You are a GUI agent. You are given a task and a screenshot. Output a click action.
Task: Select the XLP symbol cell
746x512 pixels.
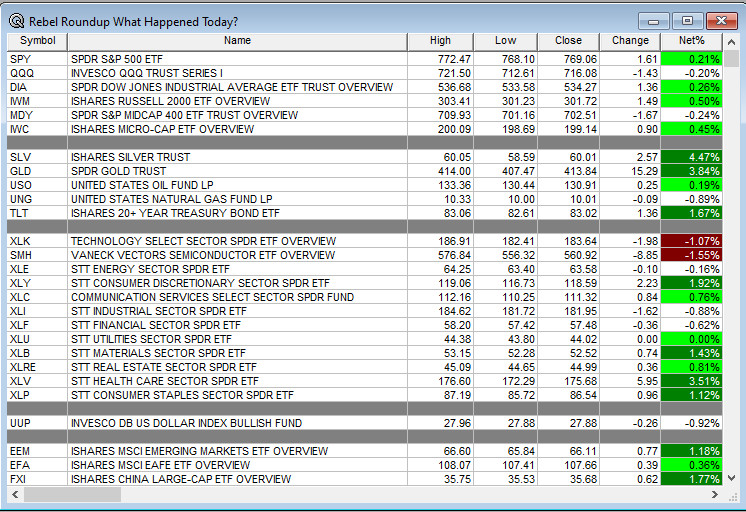coord(38,395)
